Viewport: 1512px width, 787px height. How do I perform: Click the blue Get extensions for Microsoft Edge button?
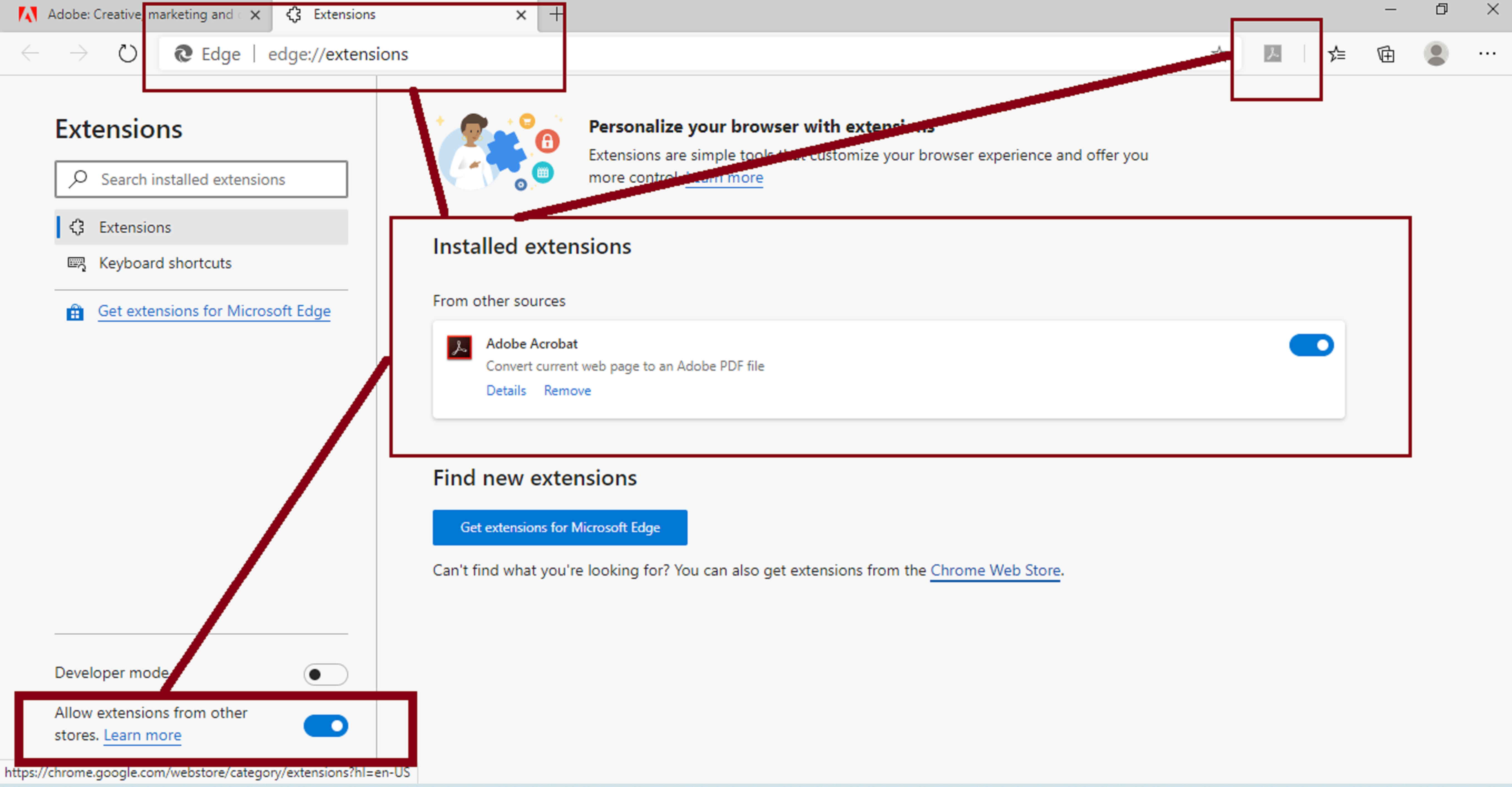coord(559,527)
